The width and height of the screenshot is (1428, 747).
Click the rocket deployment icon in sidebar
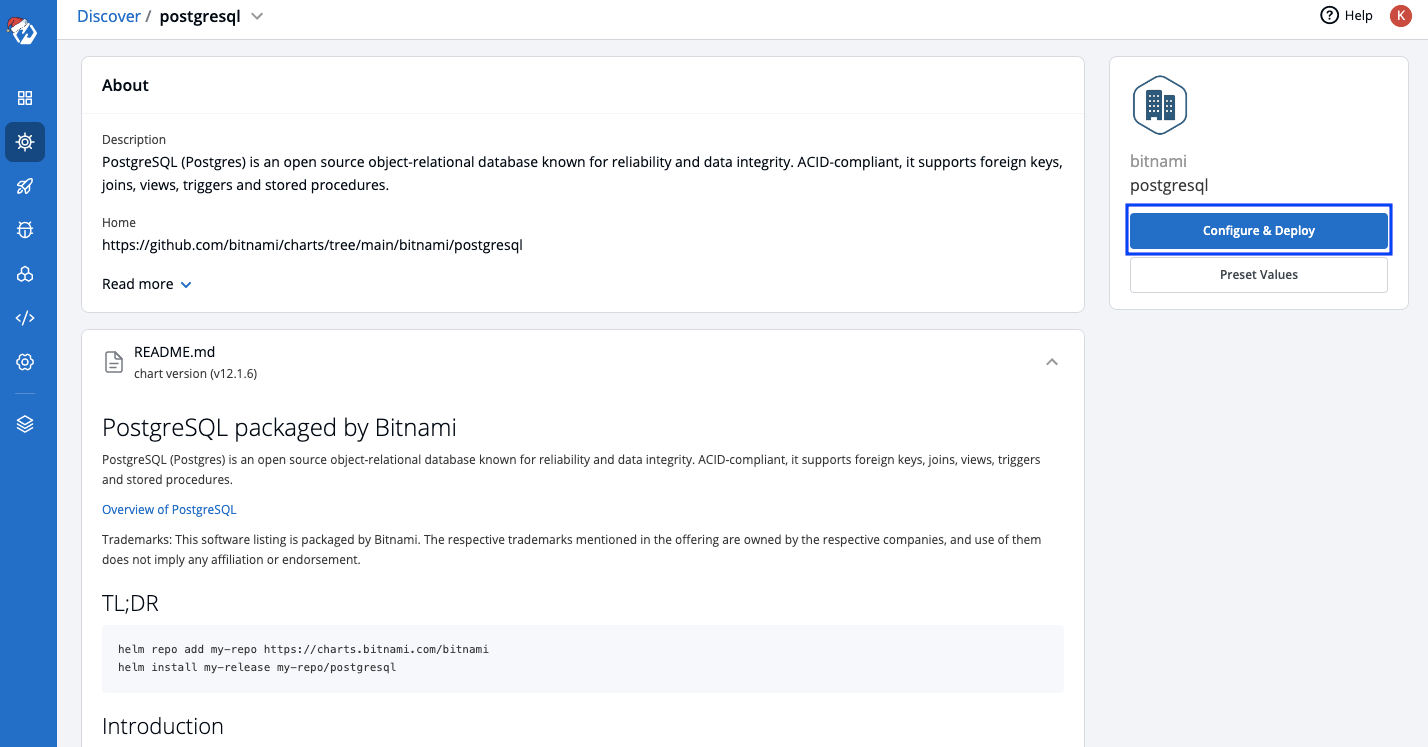(x=25, y=185)
